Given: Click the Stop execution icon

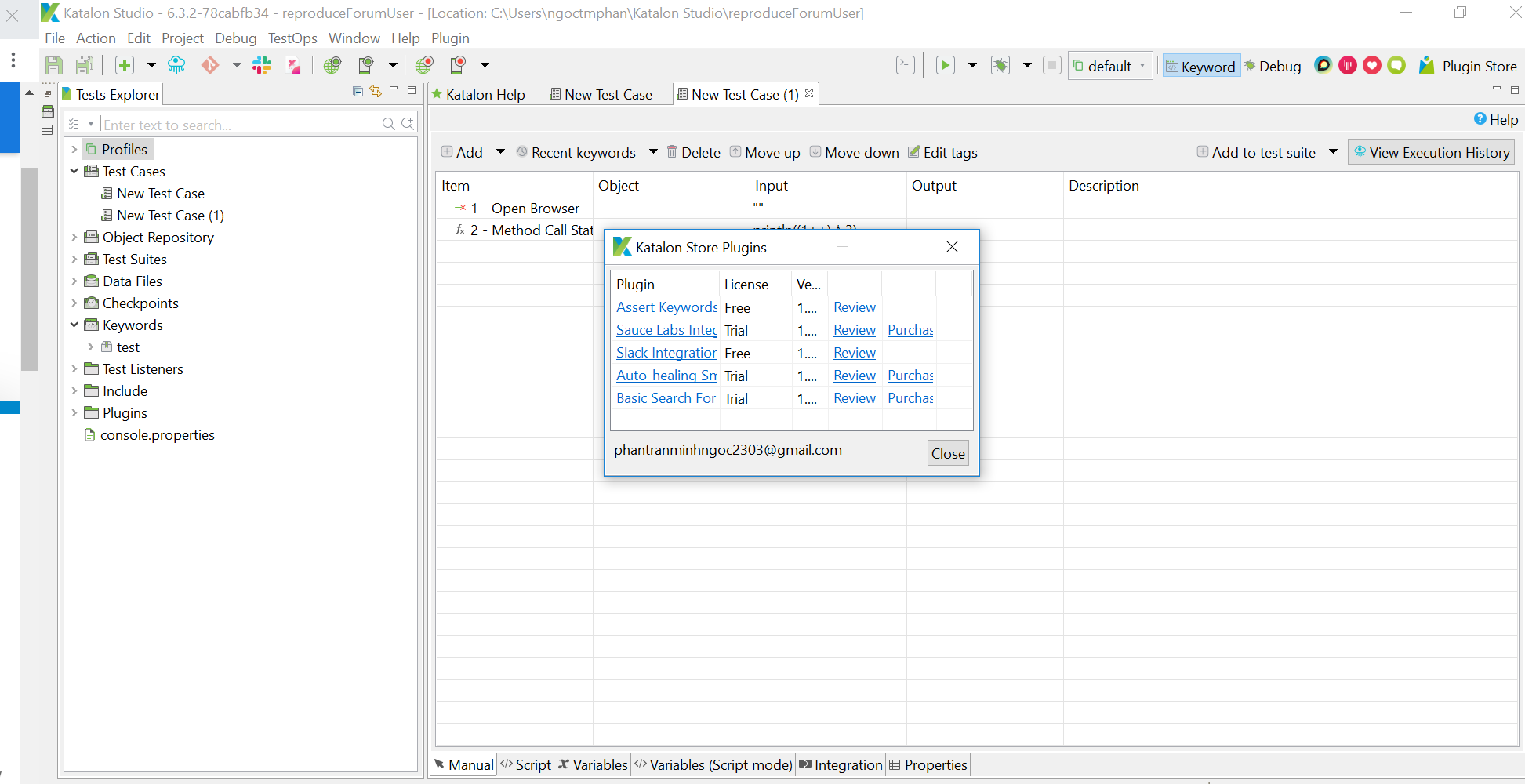Looking at the screenshot, I should [x=1052, y=65].
